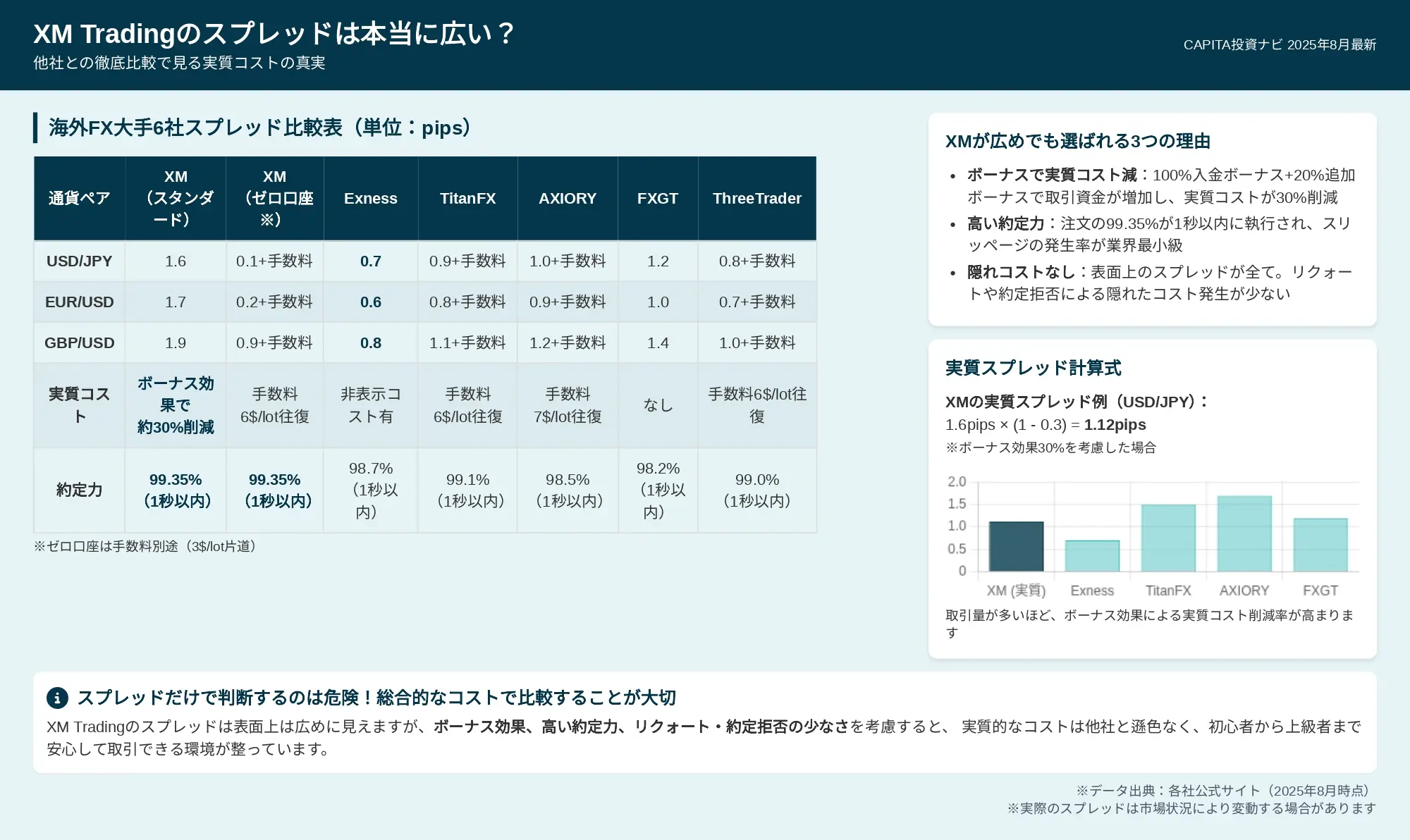Click the AXIORY column header in table
The height and width of the screenshot is (840, 1410).
tap(568, 198)
